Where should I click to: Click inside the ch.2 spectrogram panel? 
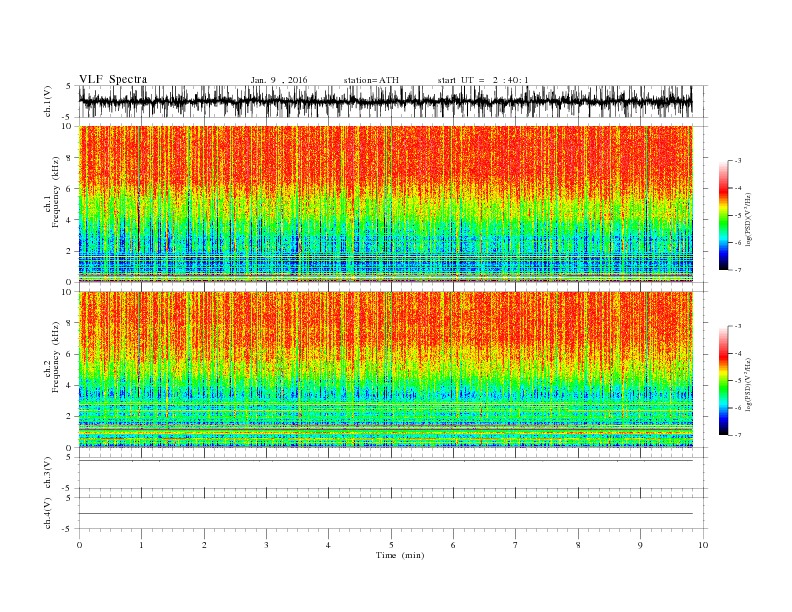[385, 370]
